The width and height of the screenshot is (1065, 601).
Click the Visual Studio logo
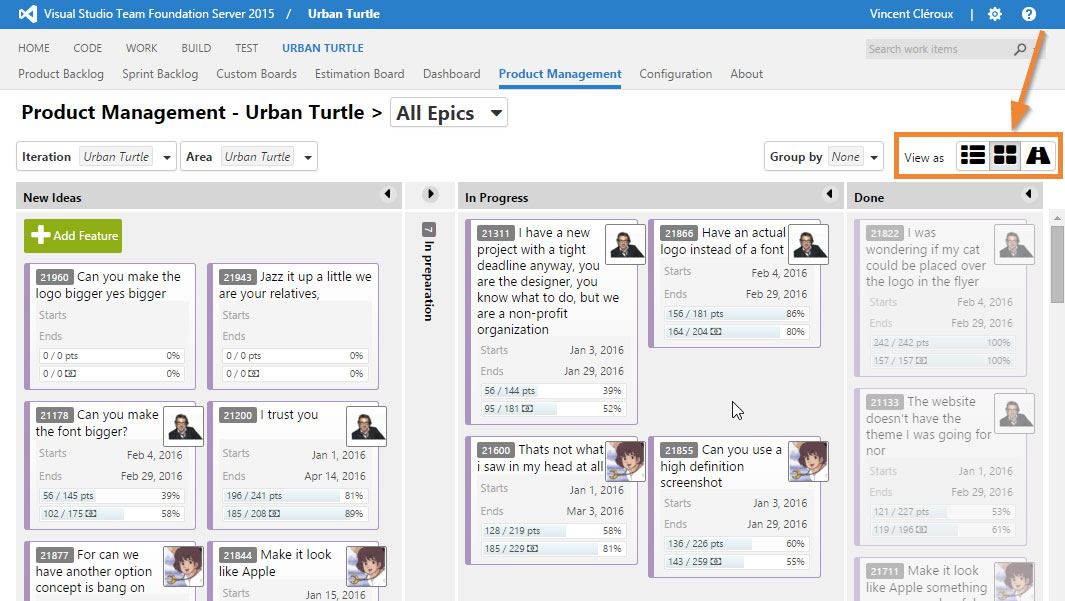28,15
